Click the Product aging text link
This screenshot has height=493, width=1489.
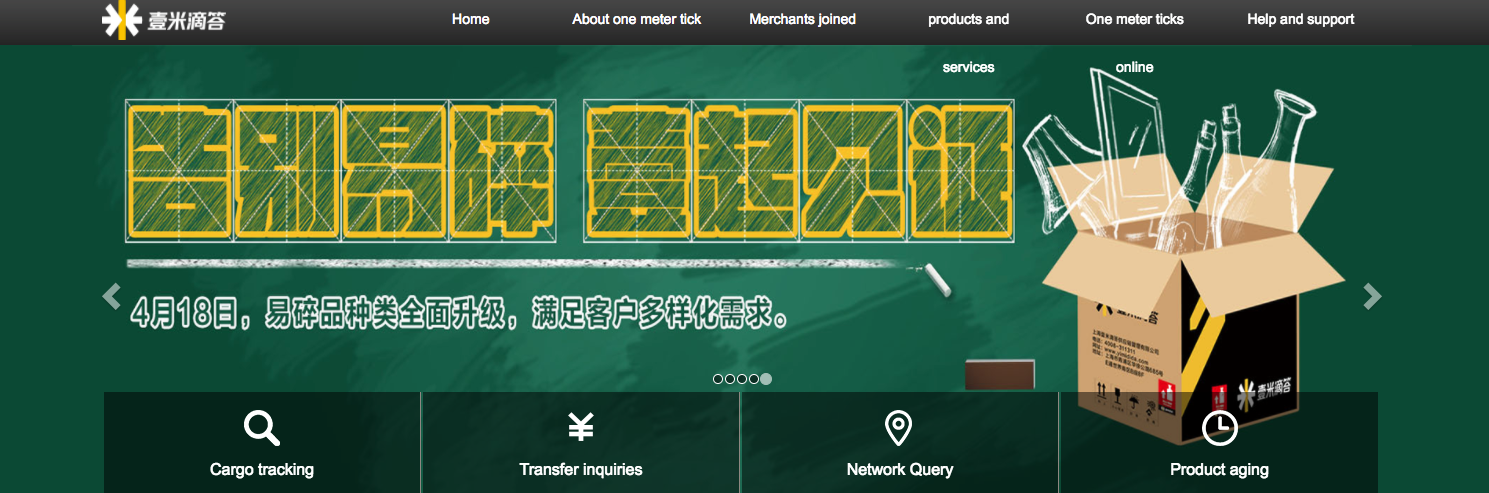pyautogui.click(x=1219, y=469)
